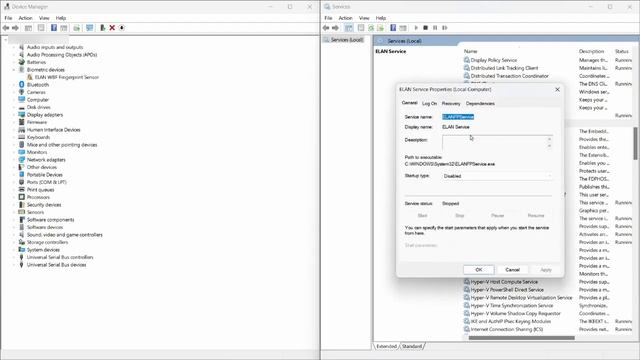Select IKE and AuthIP IPsec Keying Modules
This screenshot has width=640, height=360.
(x=511, y=322)
